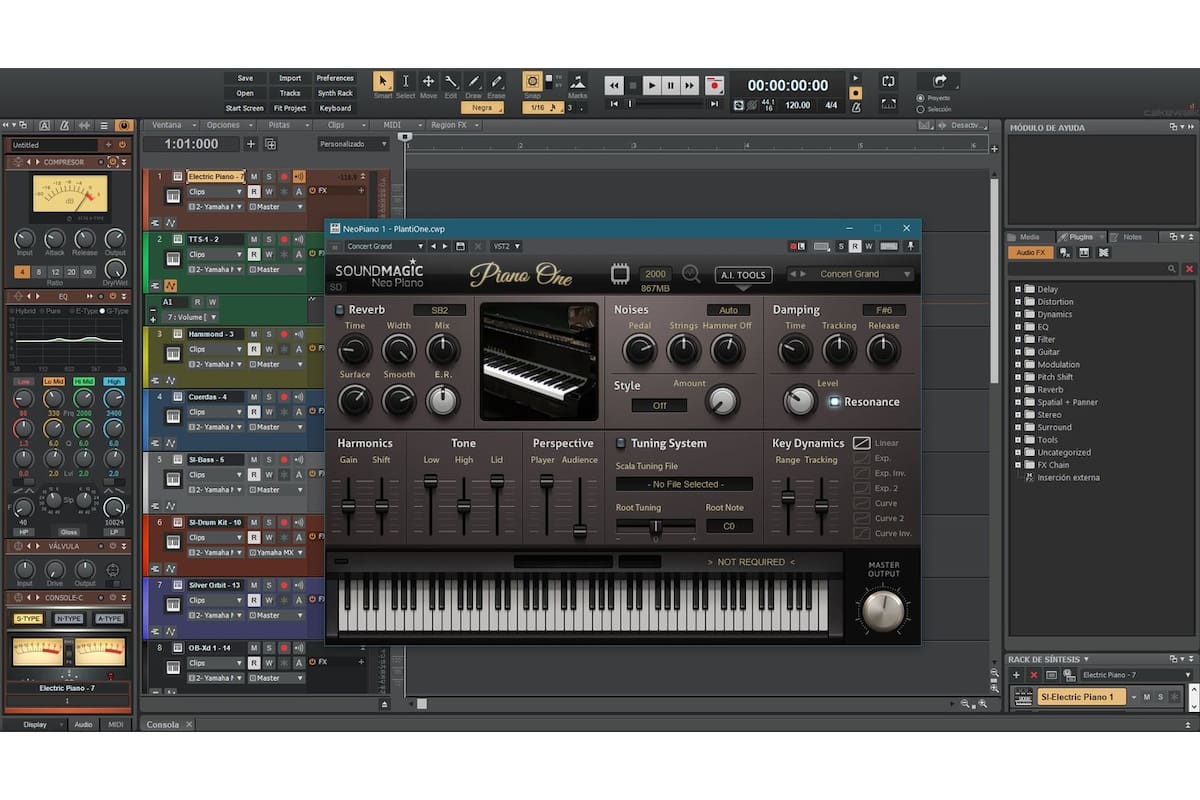This screenshot has width=1200, height=800.
Task: Adjust the Root Tuning slider
Action: coord(655,524)
